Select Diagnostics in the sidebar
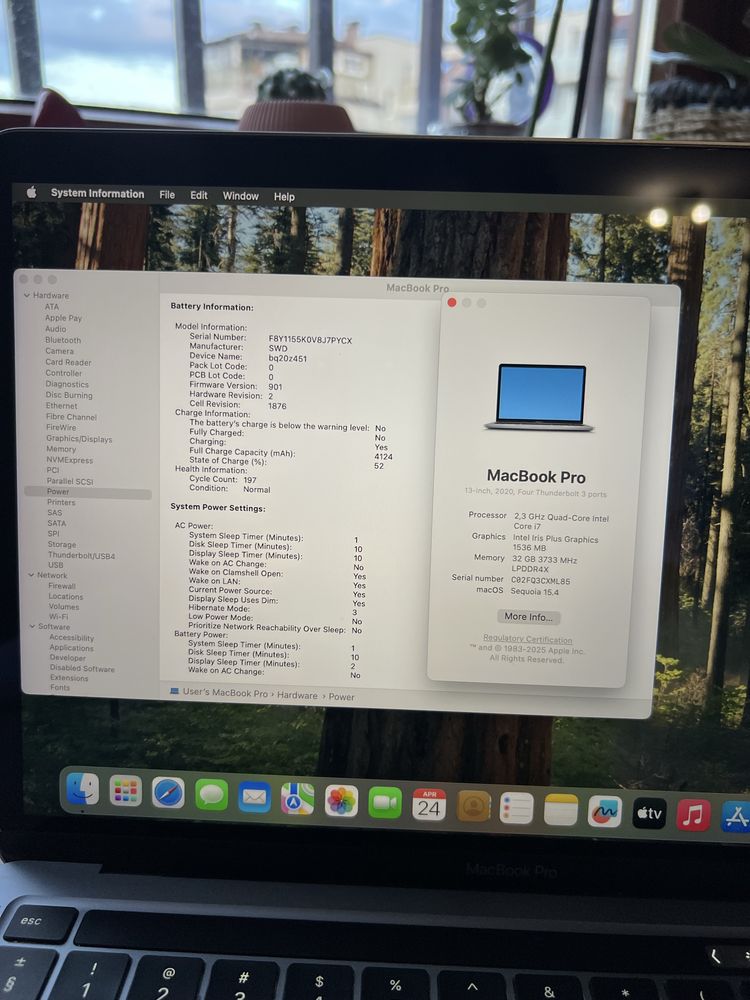This screenshot has height=1000, width=750. tap(67, 384)
